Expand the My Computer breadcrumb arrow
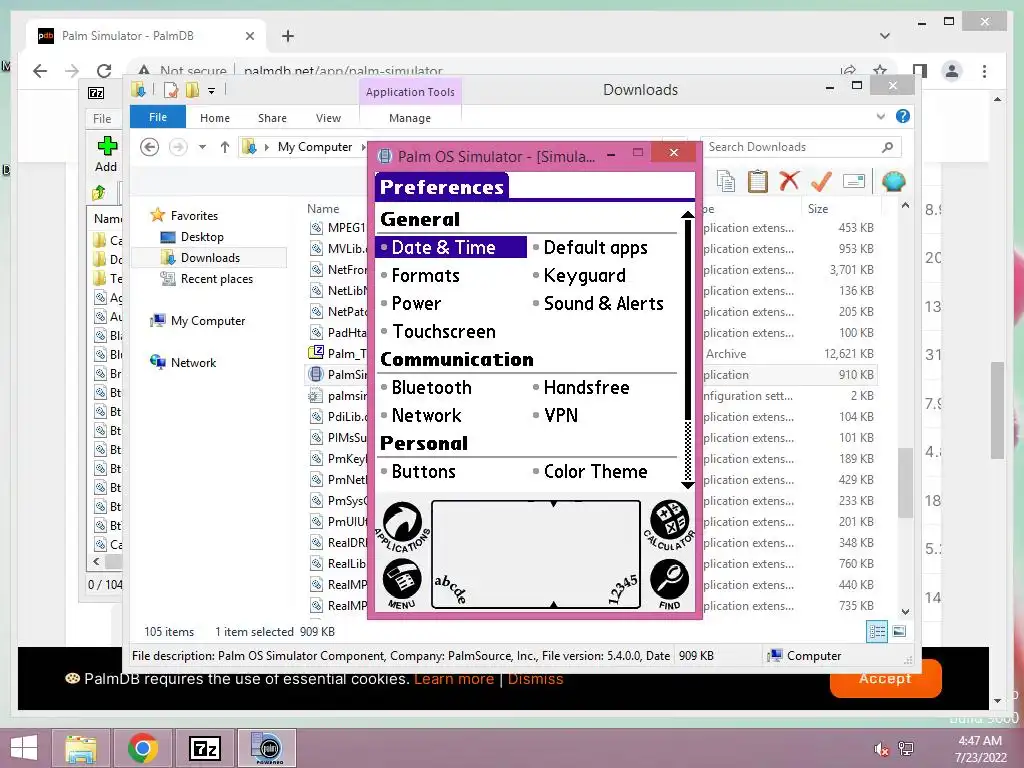The height and width of the screenshot is (768, 1024). click(364, 147)
